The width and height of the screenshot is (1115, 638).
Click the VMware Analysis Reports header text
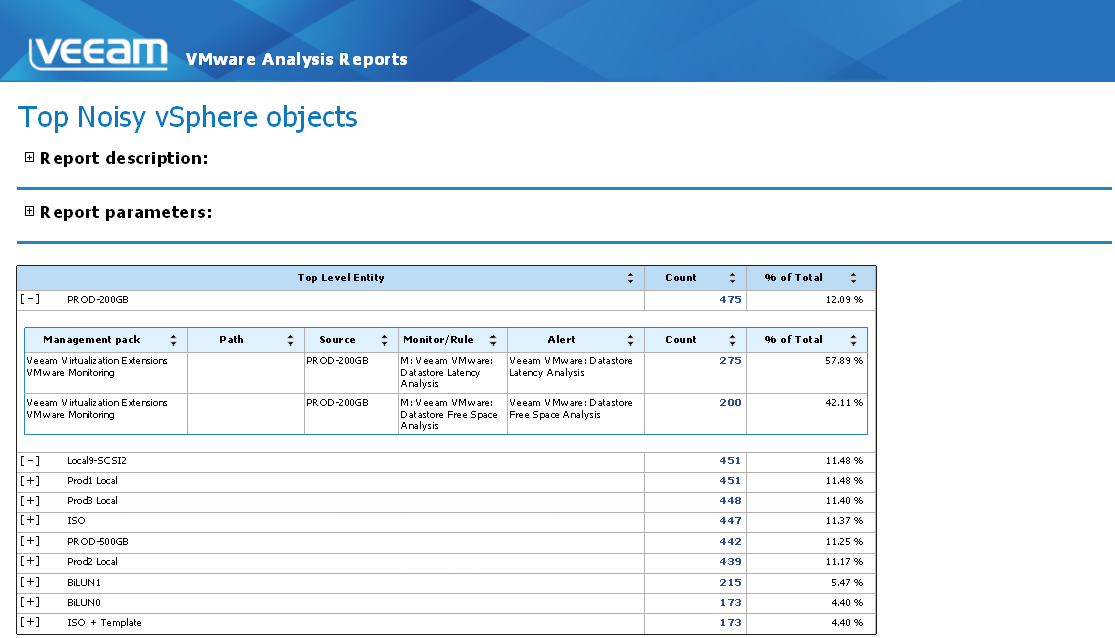(297, 59)
